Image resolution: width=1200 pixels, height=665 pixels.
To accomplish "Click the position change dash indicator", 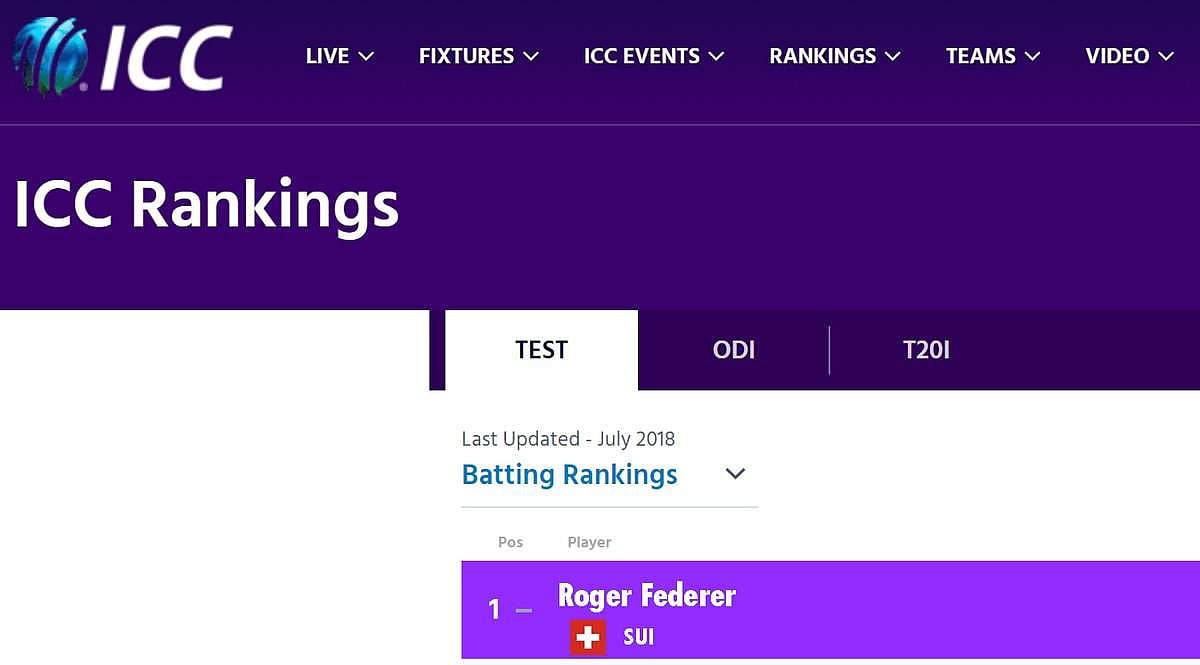I will 524,609.
